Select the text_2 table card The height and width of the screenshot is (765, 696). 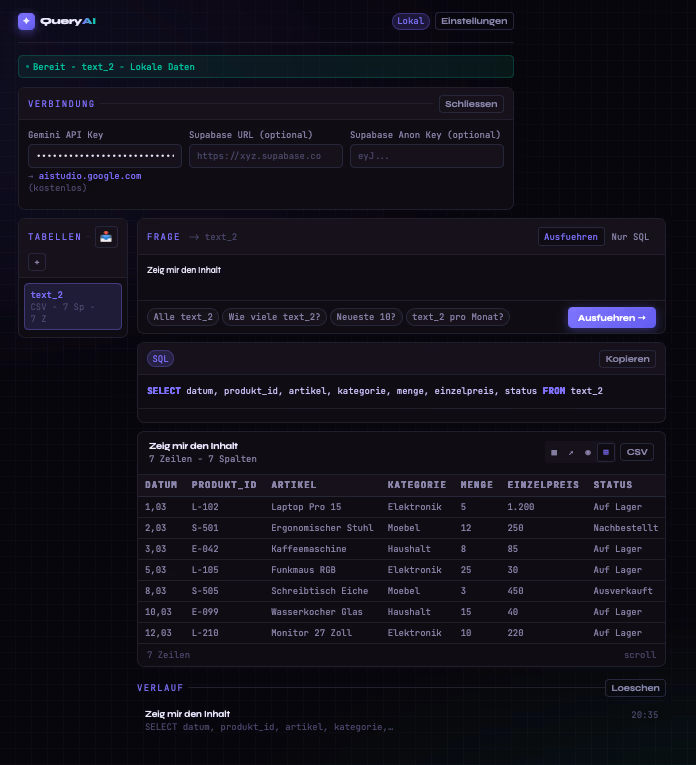click(x=73, y=306)
